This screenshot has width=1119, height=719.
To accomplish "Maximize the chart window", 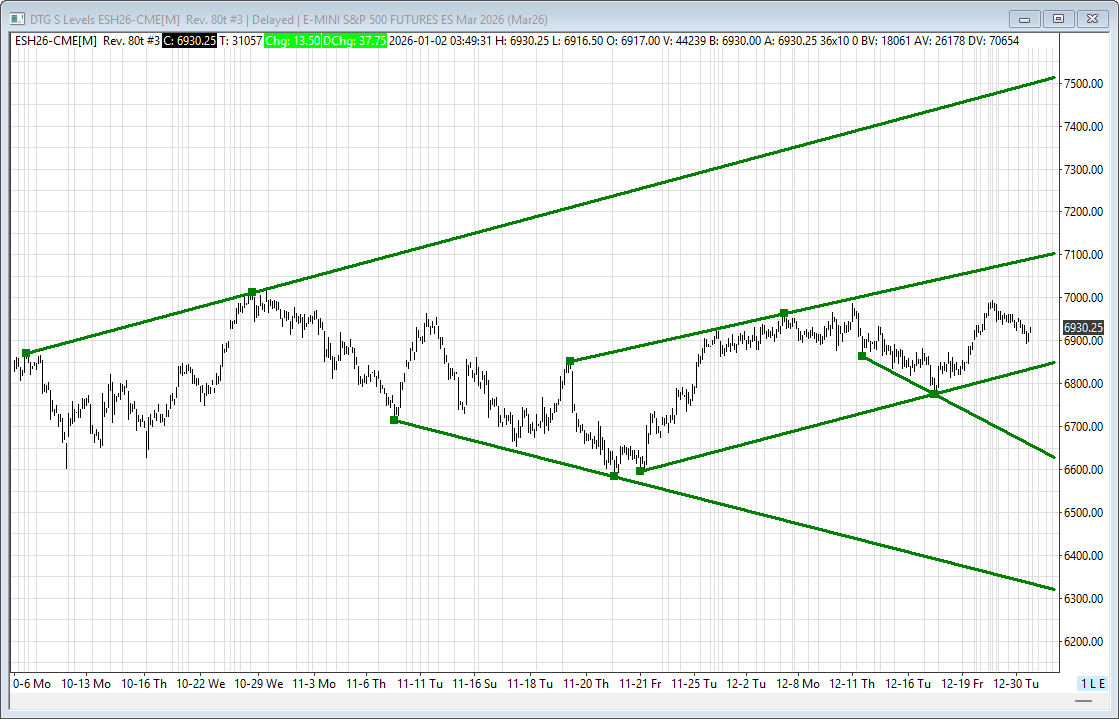I will click(1058, 19).
